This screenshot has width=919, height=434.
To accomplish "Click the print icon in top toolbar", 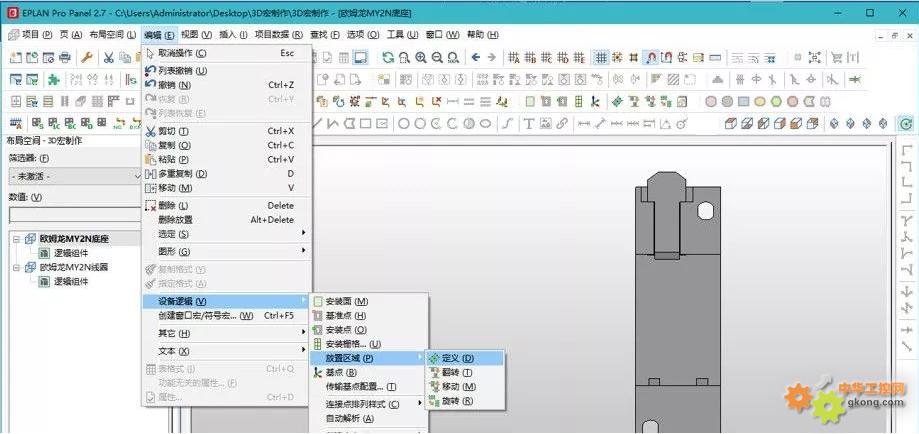I will tap(65, 57).
